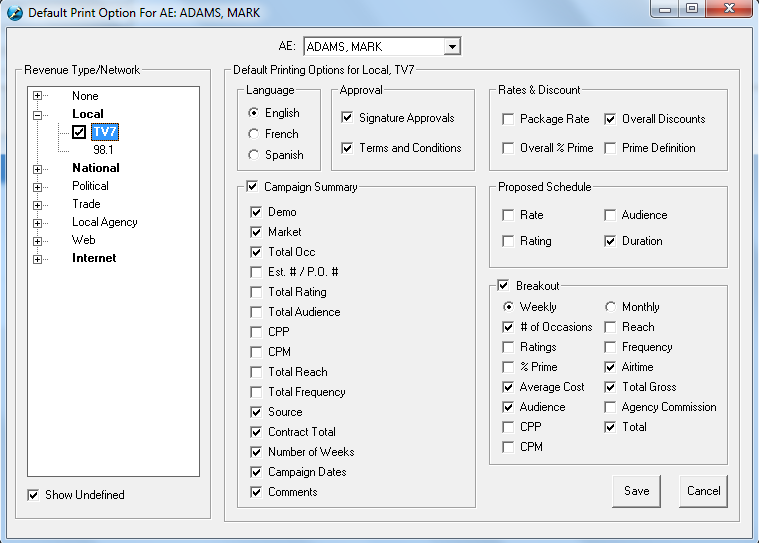Viewport: 759px width, 543px height.
Task: Click inside the AE name field
Action: click(372, 47)
